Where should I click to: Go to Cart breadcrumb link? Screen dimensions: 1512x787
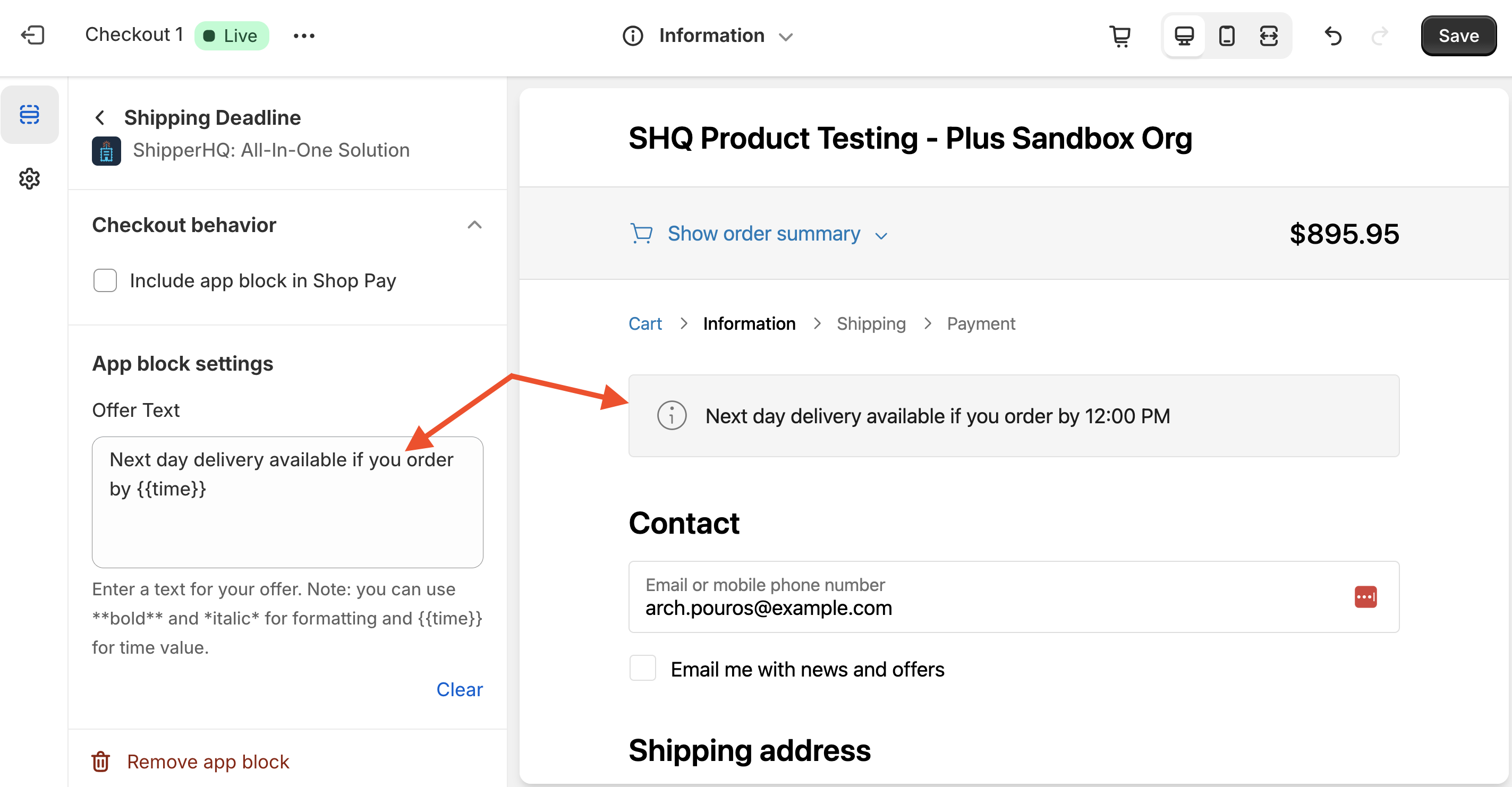[644, 323]
